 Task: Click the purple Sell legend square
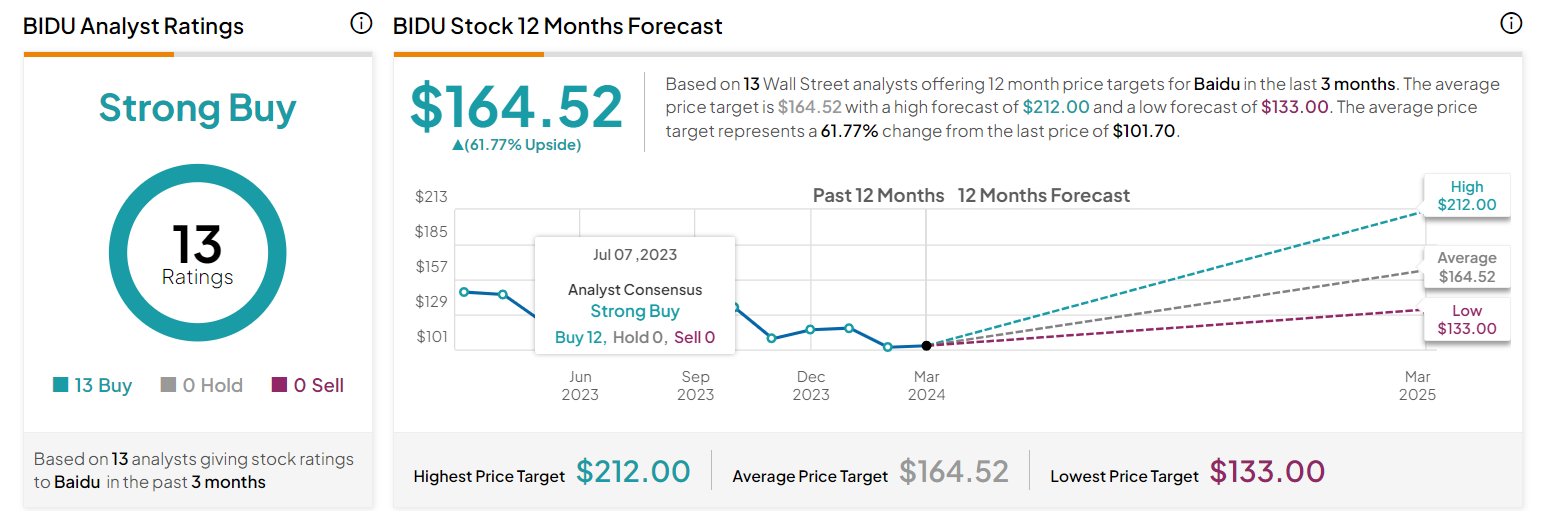[x=279, y=385]
